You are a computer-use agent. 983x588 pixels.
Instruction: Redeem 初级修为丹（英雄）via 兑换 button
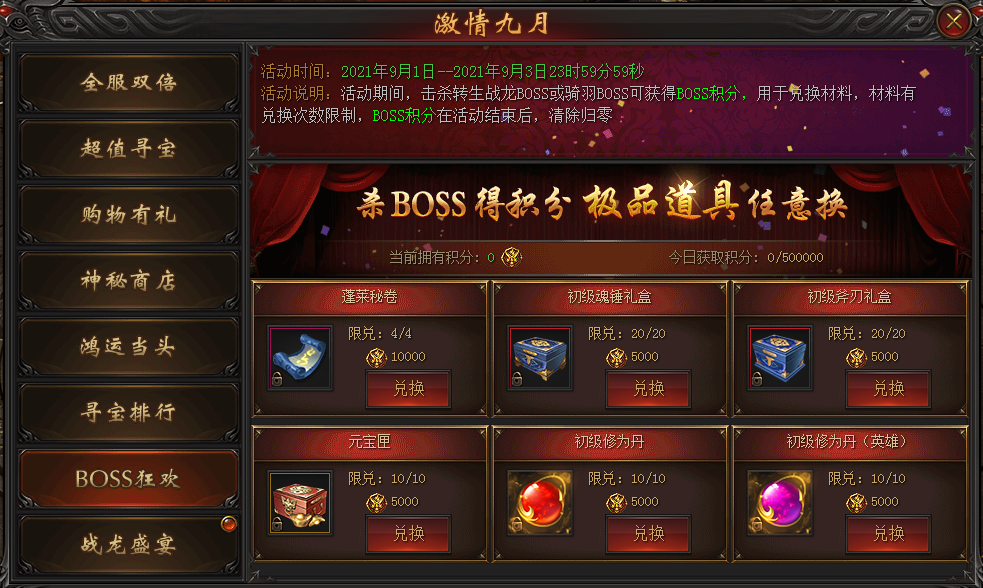pos(888,533)
